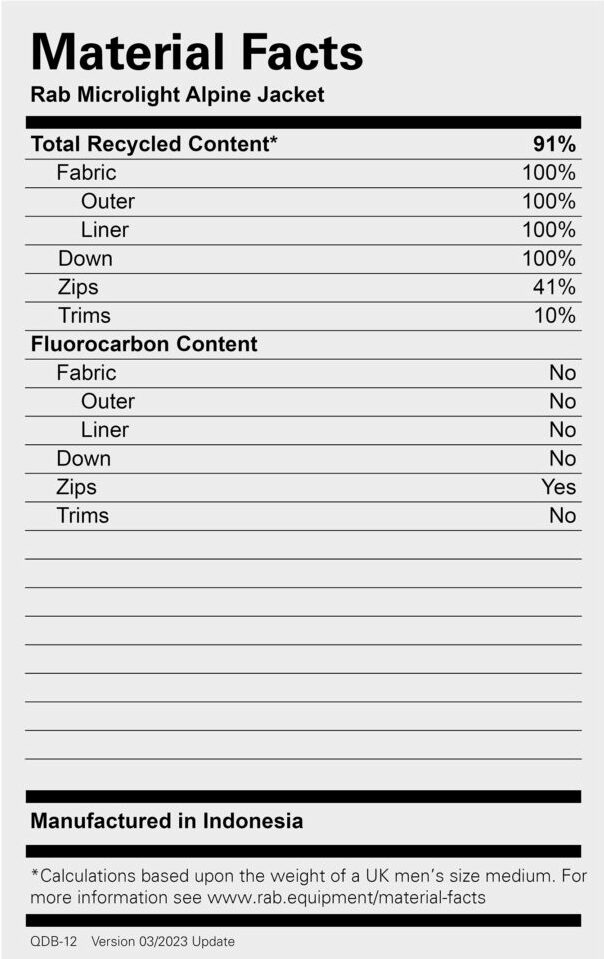The width and height of the screenshot is (604, 959).
Task: Click the 10% value for Trims
Action: coord(554,316)
